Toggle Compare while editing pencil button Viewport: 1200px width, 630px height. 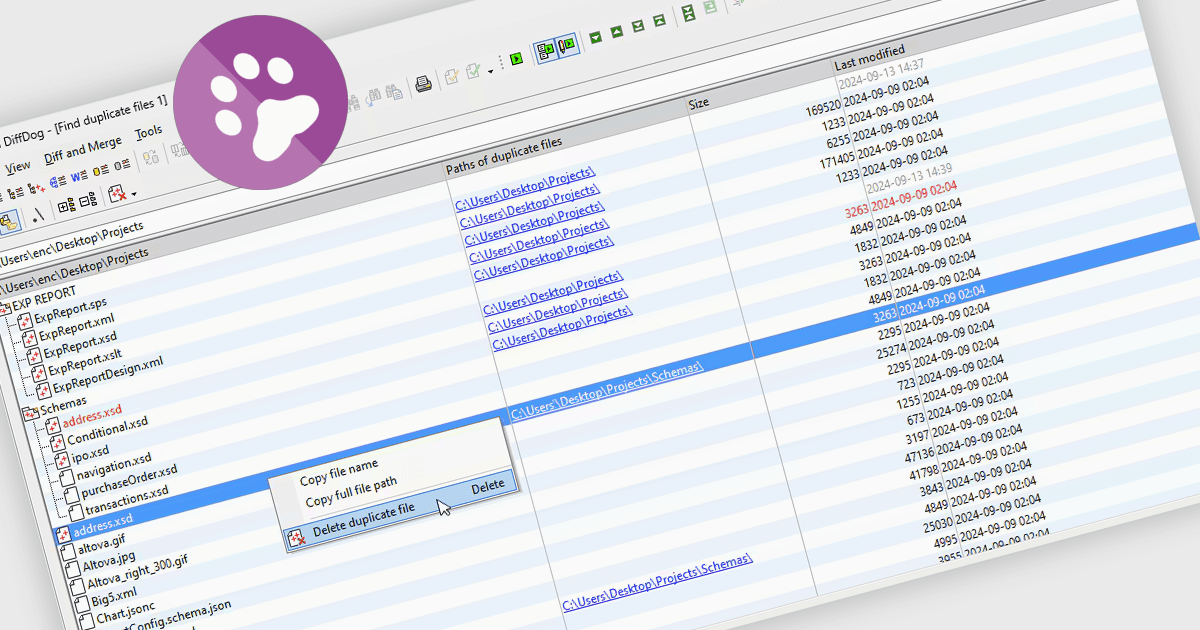click(x=566, y=45)
